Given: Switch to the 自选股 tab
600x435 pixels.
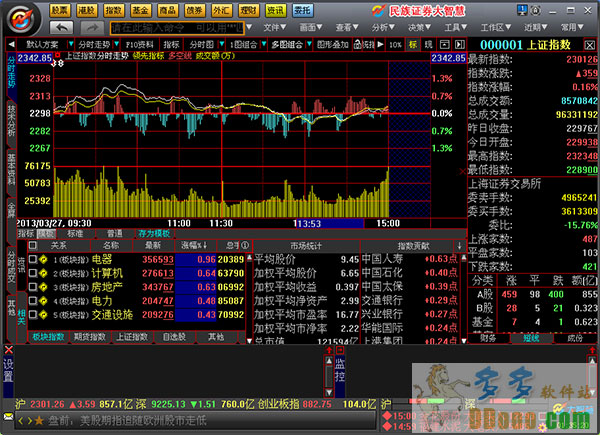Looking at the screenshot, I should tap(174, 337).
